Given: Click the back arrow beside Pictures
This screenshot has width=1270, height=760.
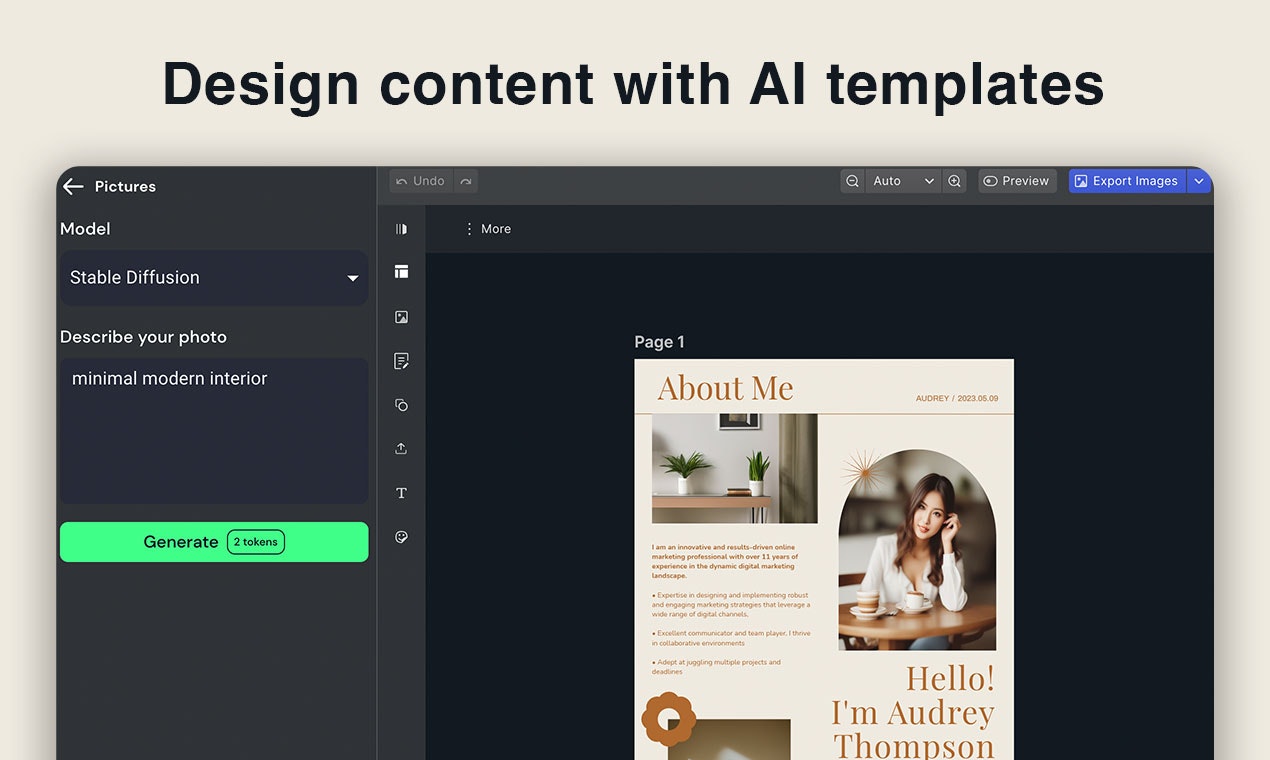Looking at the screenshot, I should pyautogui.click(x=73, y=187).
